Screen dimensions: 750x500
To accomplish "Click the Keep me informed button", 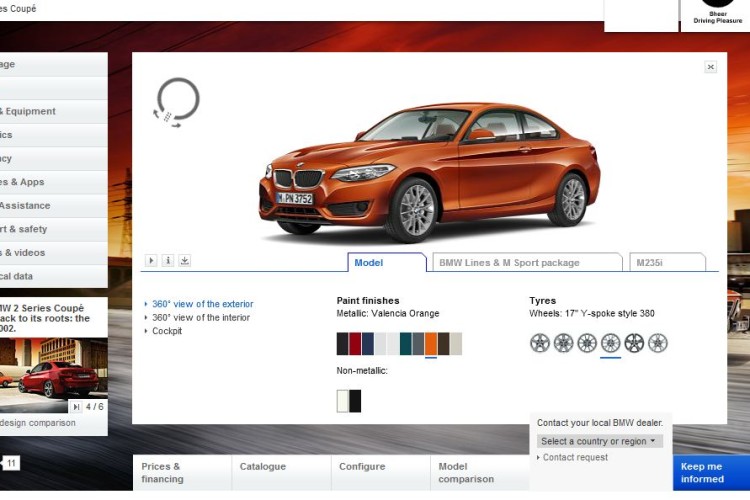I will (x=711, y=473).
